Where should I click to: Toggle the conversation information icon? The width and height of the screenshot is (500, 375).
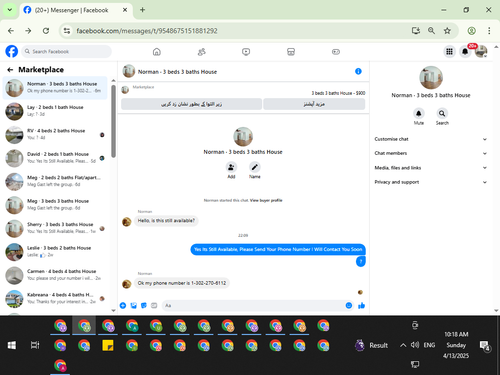pos(358,71)
